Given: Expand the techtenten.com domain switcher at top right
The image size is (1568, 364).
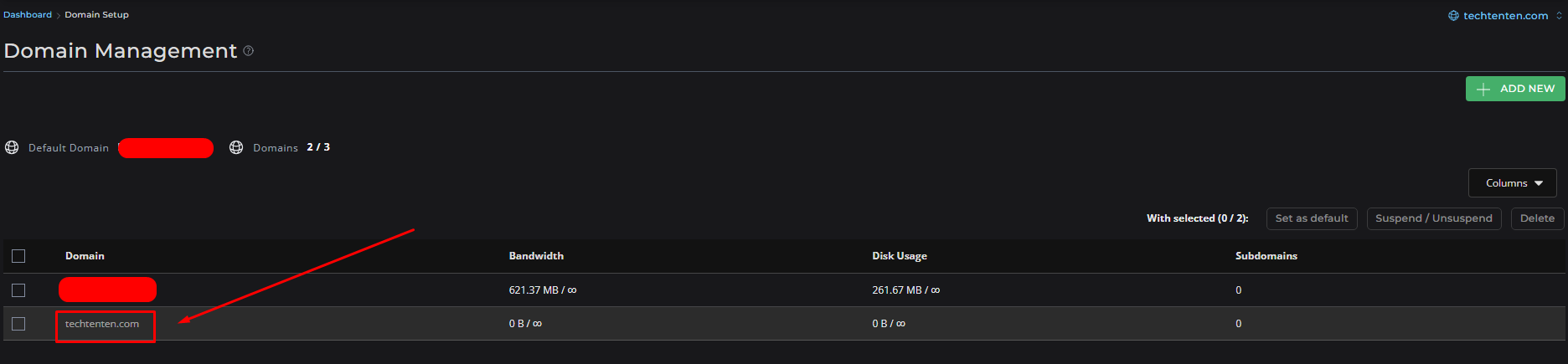Looking at the screenshot, I should [x=1559, y=16].
